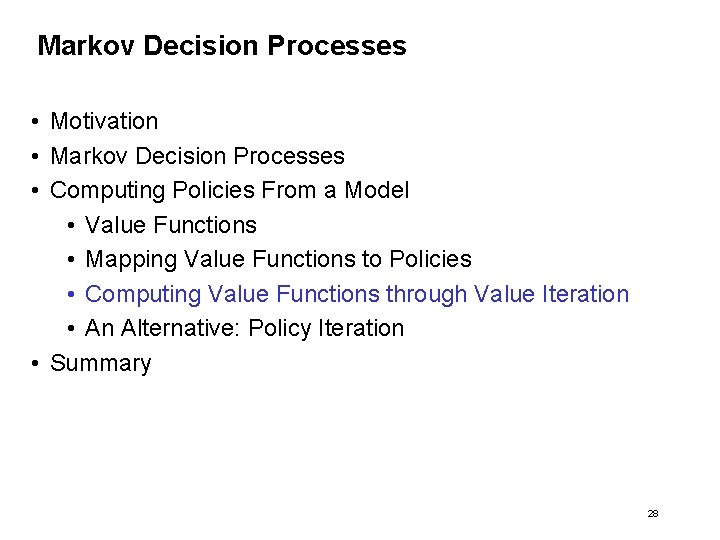Screen dimensions: 720x540
Task: Click the bullet beside Markov Decision Processes item
Action: 35,156
